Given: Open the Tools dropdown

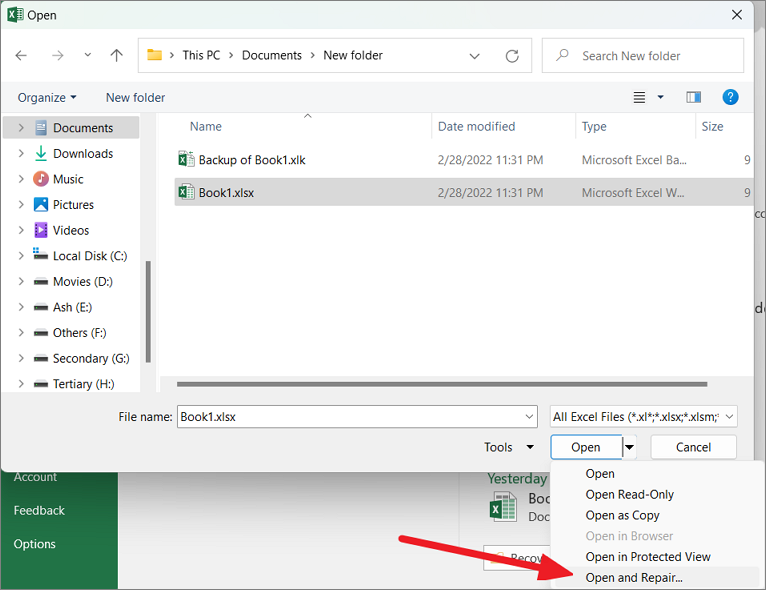Looking at the screenshot, I should [509, 447].
